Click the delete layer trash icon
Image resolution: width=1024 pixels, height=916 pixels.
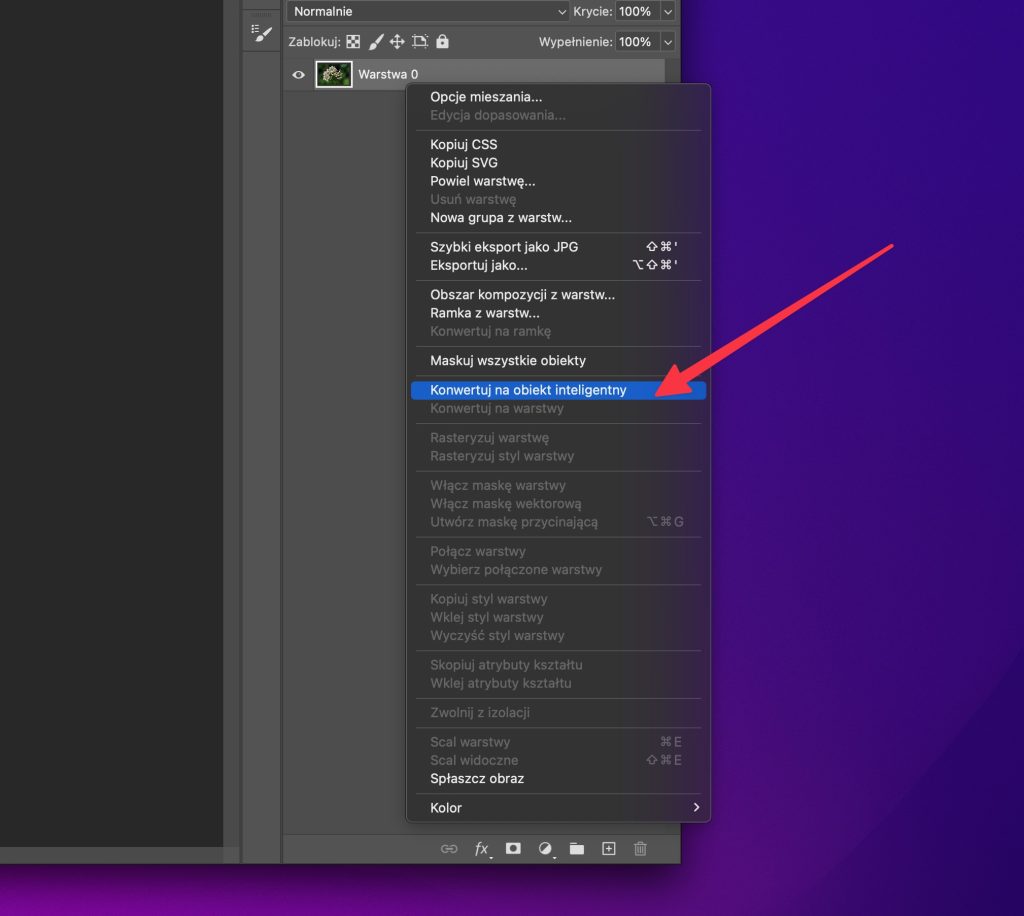point(640,848)
